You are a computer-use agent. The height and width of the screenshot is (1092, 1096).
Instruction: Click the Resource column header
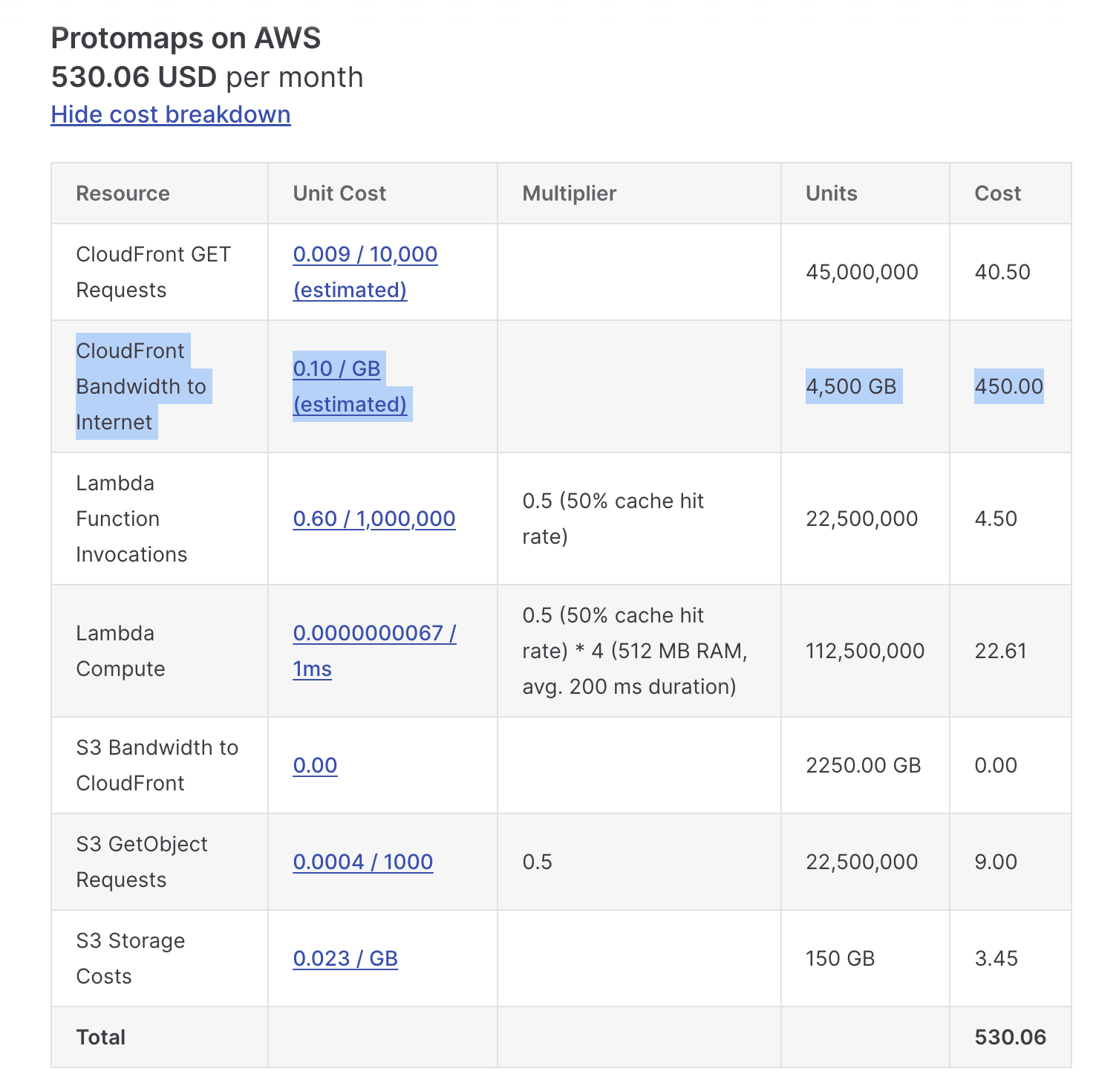click(x=123, y=193)
